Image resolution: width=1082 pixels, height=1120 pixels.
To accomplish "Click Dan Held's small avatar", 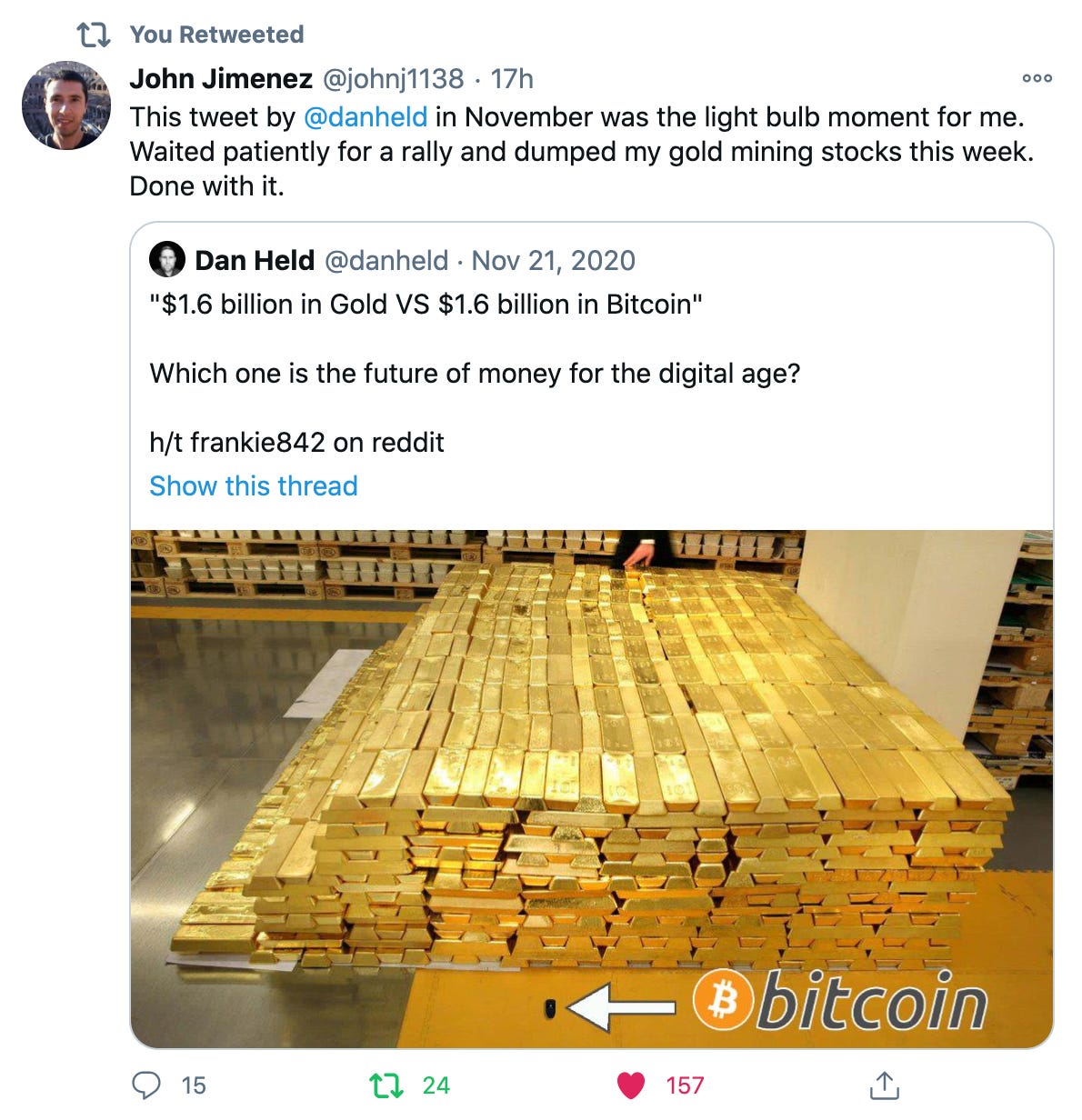I will coord(167,260).
